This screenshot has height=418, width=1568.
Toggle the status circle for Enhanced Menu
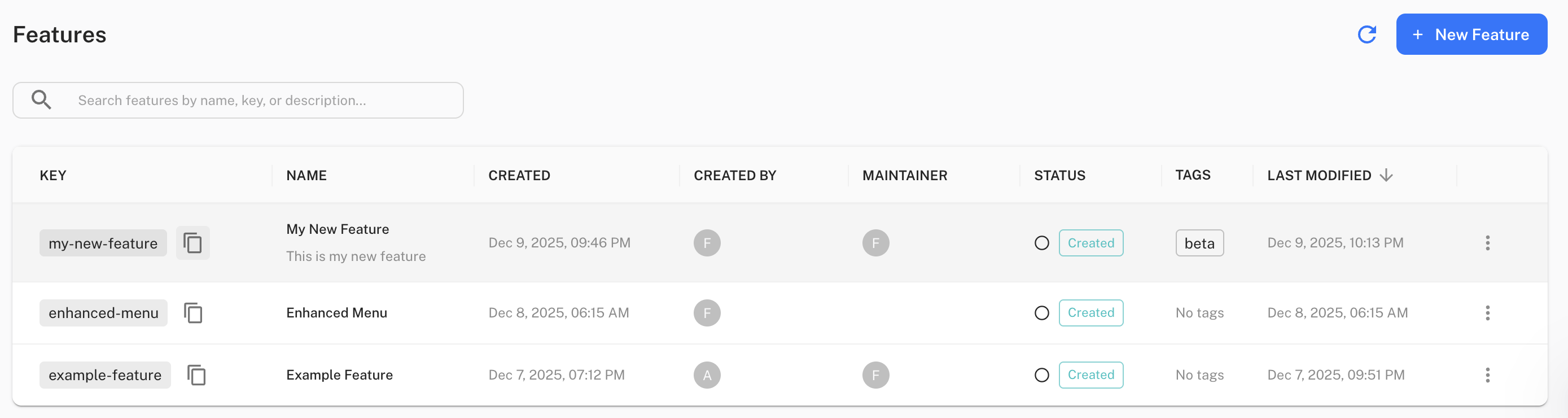point(1042,312)
